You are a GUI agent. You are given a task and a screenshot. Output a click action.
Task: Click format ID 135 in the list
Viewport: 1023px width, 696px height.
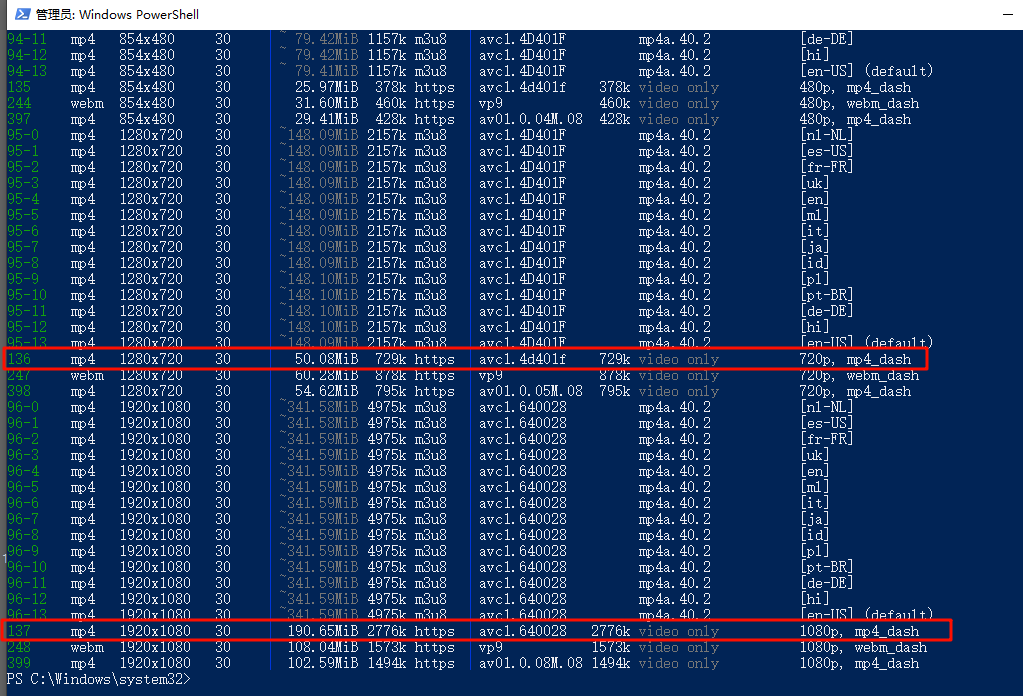pyautogui.click(x=19, y=87)
